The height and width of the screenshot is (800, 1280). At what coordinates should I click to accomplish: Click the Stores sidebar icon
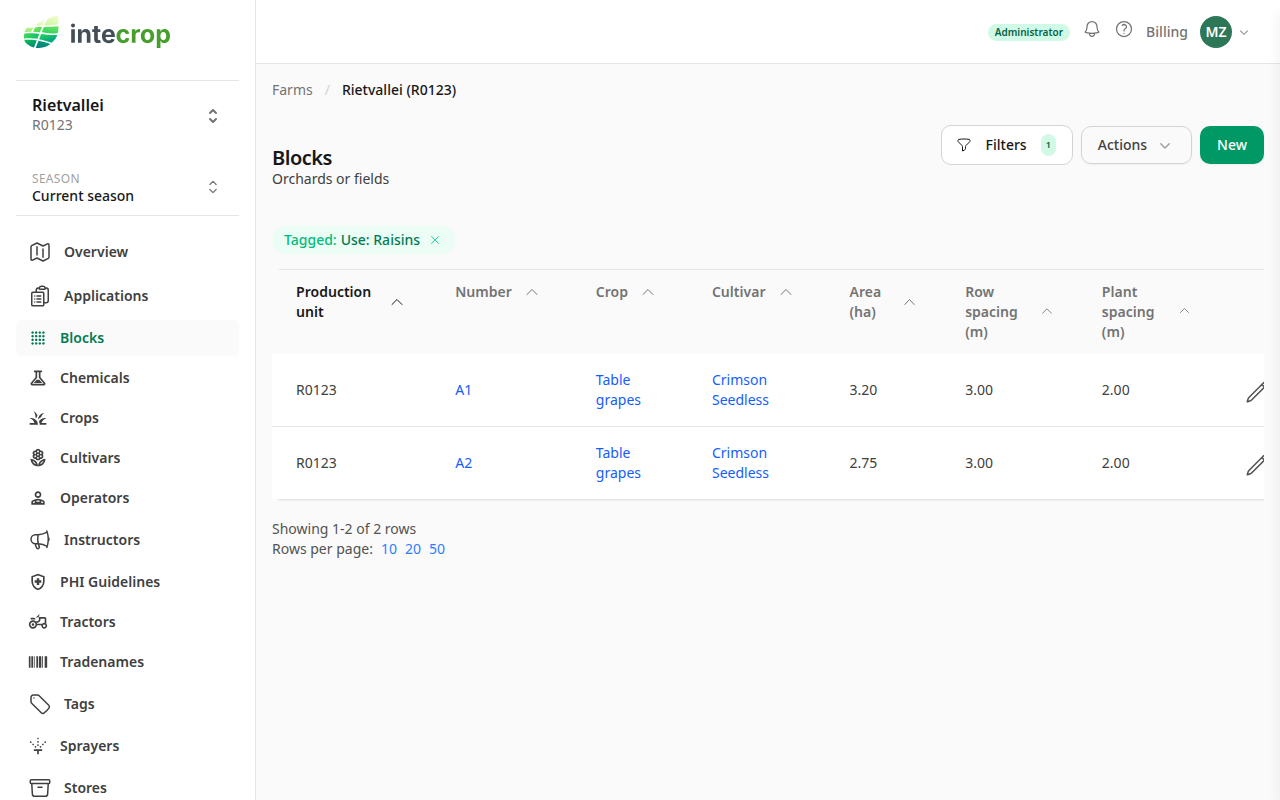(40, 788)
